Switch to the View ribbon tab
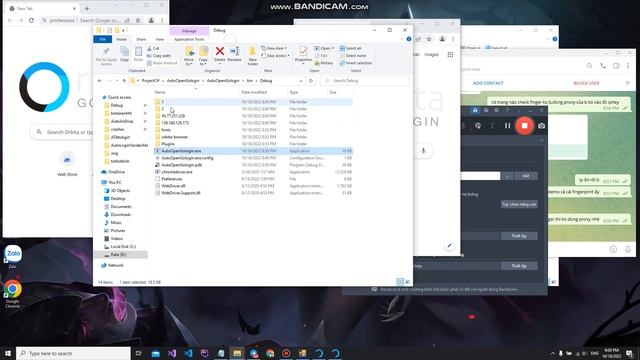The height and width of the screenshot is (360, 640). tap(160, 39)
